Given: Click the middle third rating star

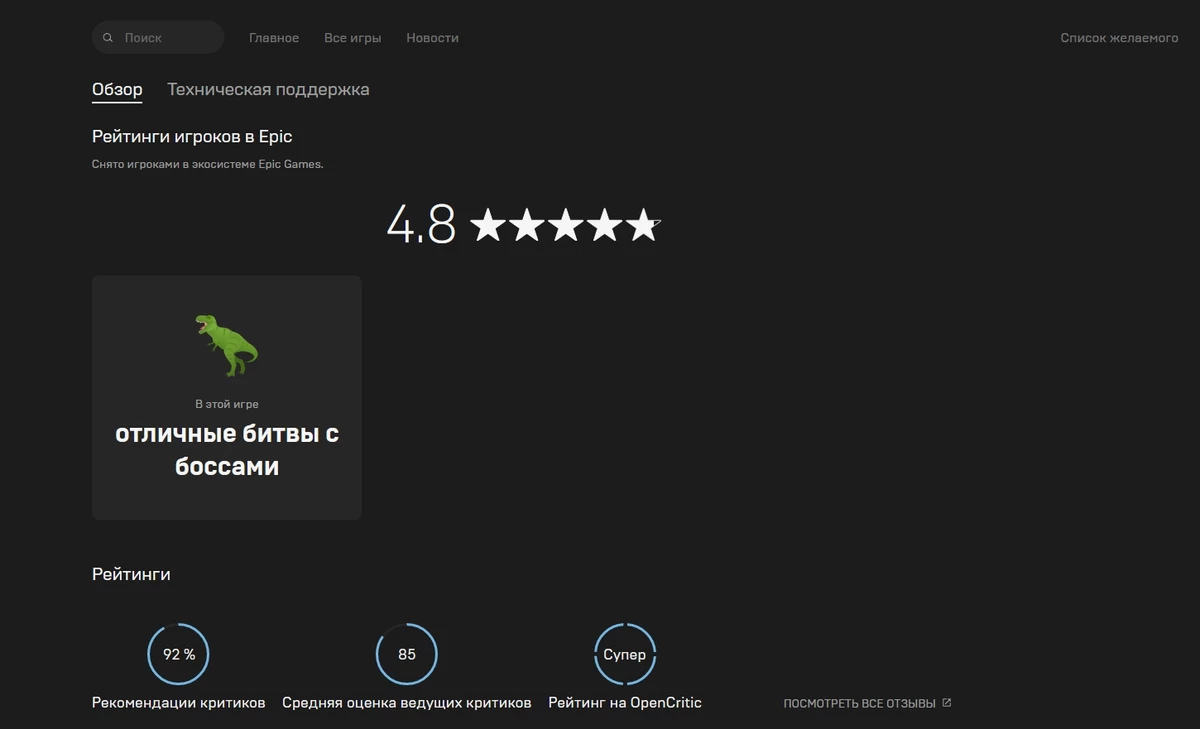Looking at the screenshot, I should pos(565,226).
